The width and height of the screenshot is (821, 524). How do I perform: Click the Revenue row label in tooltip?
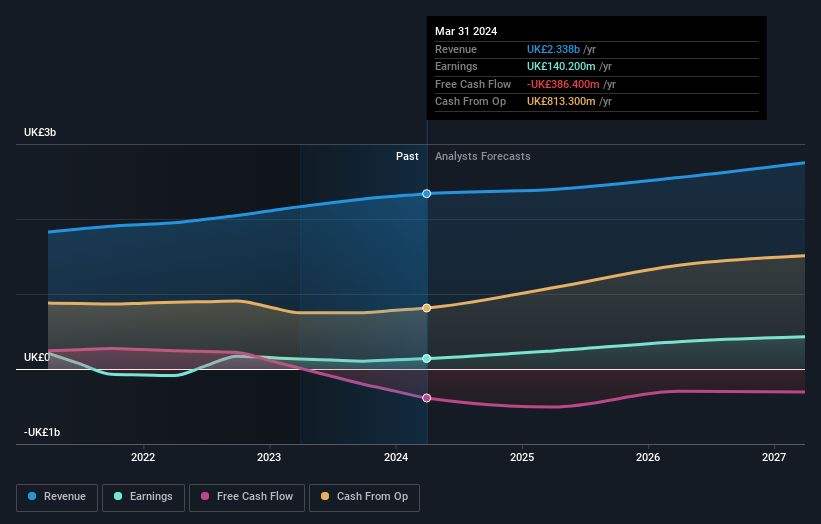(456, 49)
